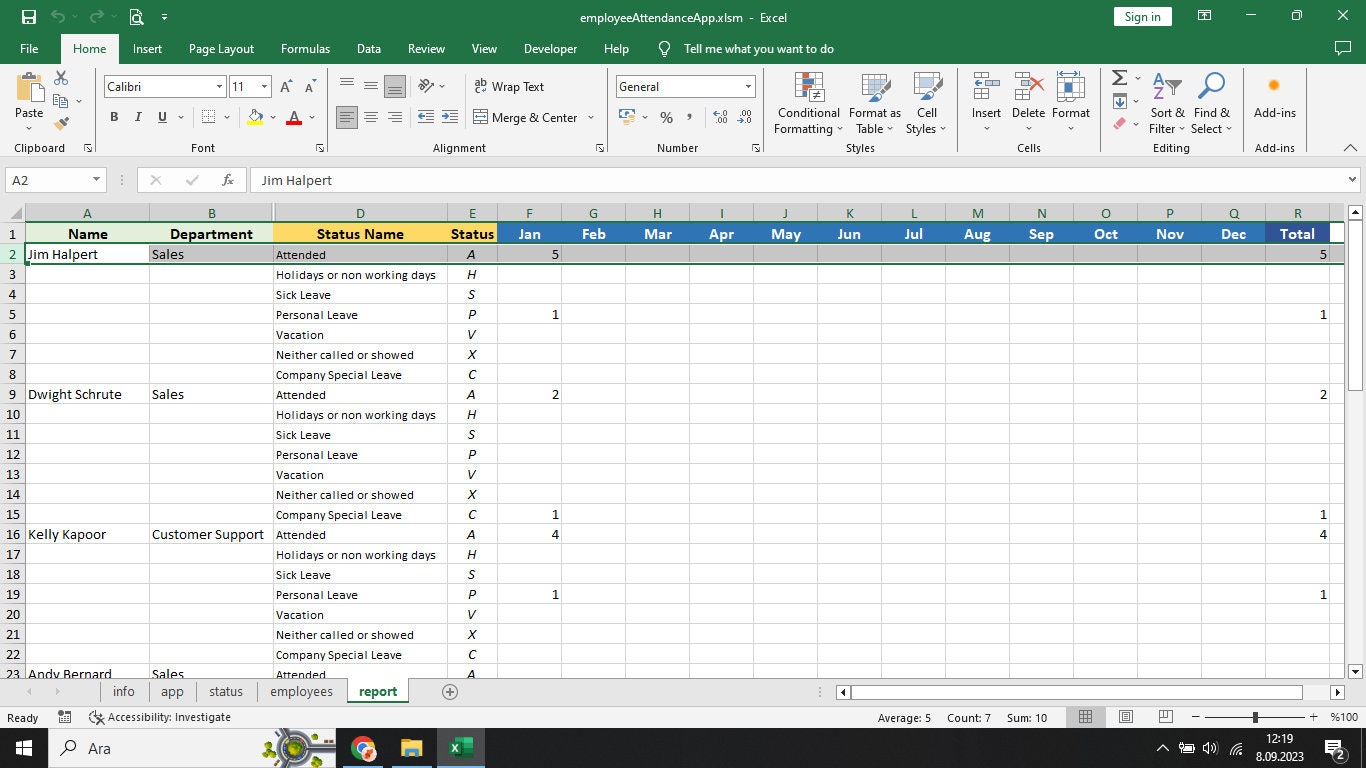This screenshot has width=1366, height=768.
Task: Toggle bold formatting
Action: coord(113,117)
